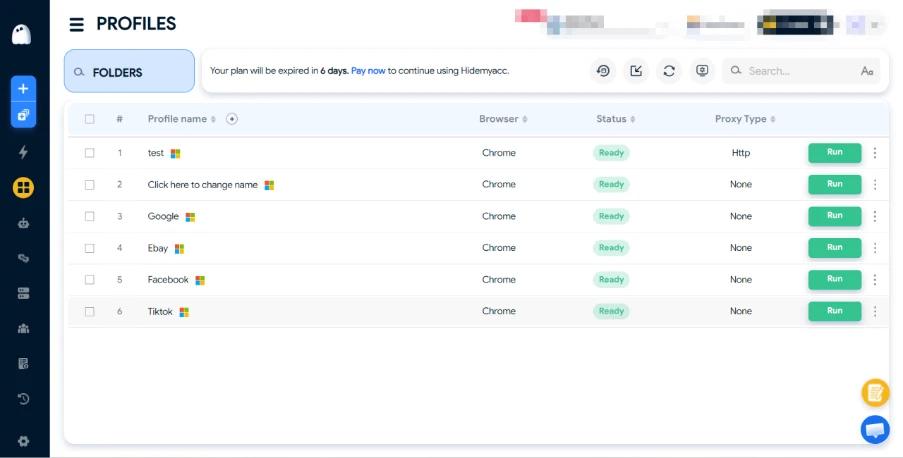Check the box for Tiktok profile
The height and width of the screenshot is (458, 903).
(x=89, y=311)
